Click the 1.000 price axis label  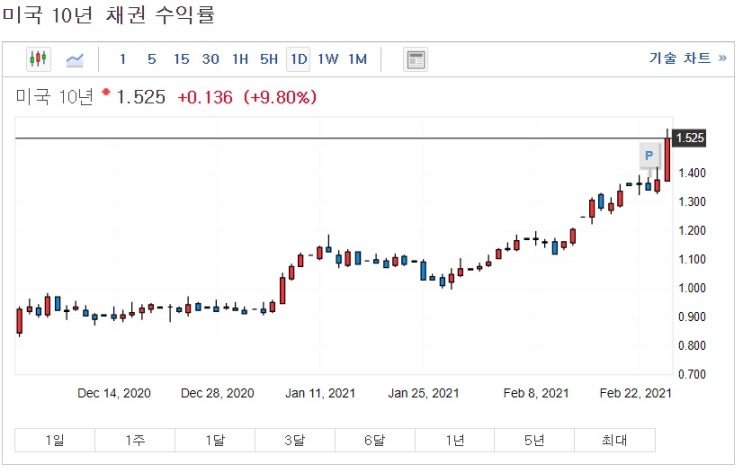(692, 288)
